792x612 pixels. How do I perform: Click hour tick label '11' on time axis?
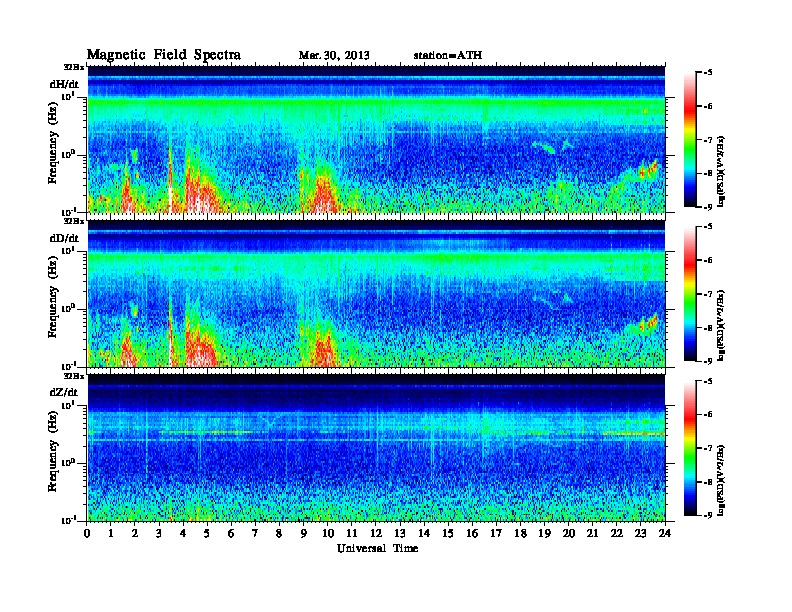[352, 533]
